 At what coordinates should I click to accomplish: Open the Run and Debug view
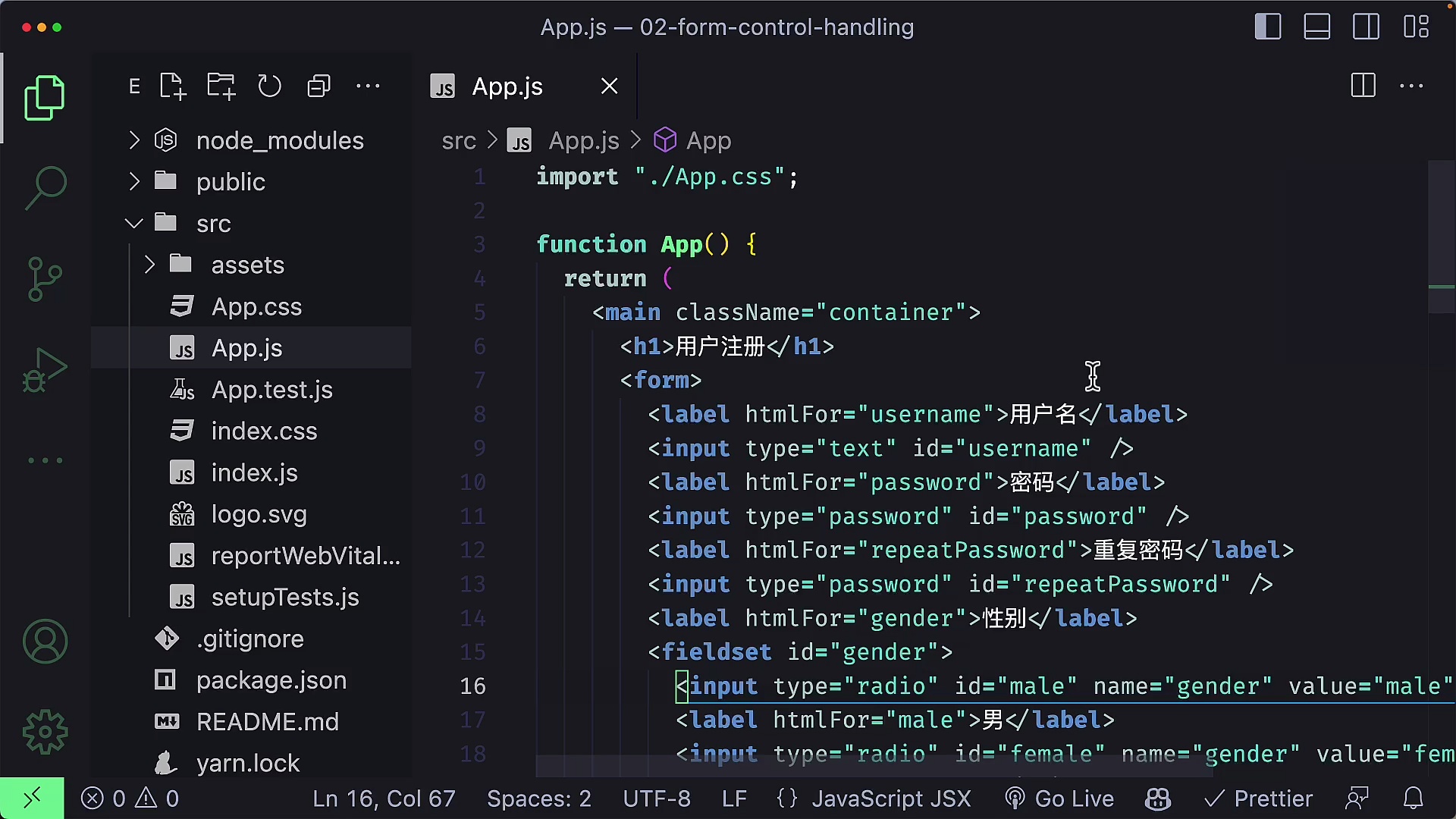(44, 369)
